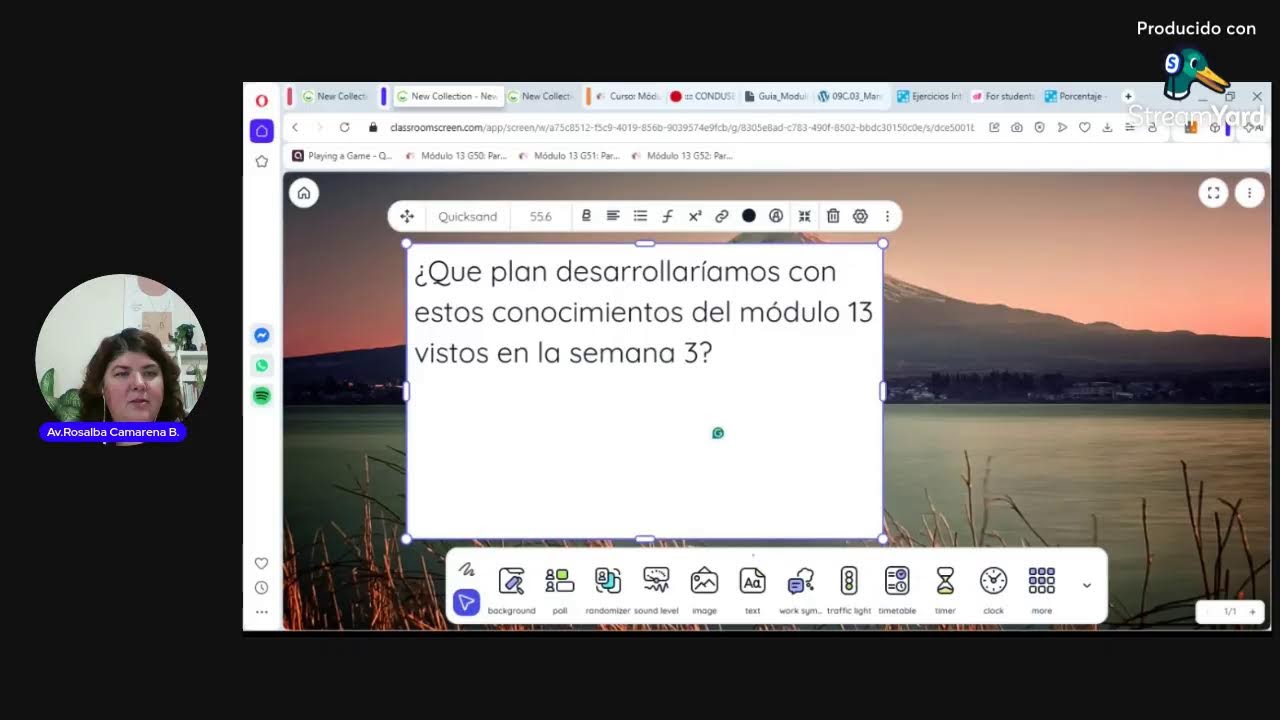This screenshot has width=1280, height=720.
Task: Shrink the text widget with collapse icon
Action: pos(804,216)
